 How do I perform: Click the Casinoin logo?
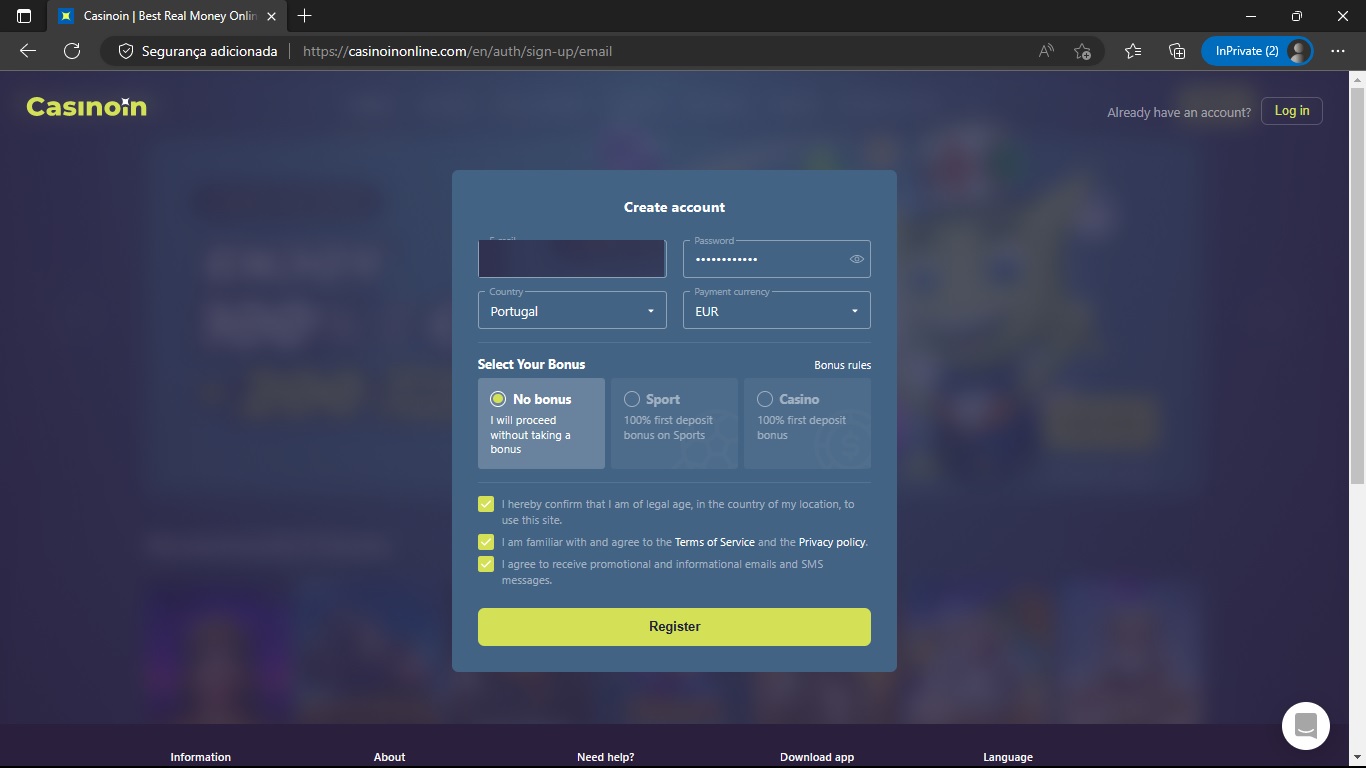86,107
